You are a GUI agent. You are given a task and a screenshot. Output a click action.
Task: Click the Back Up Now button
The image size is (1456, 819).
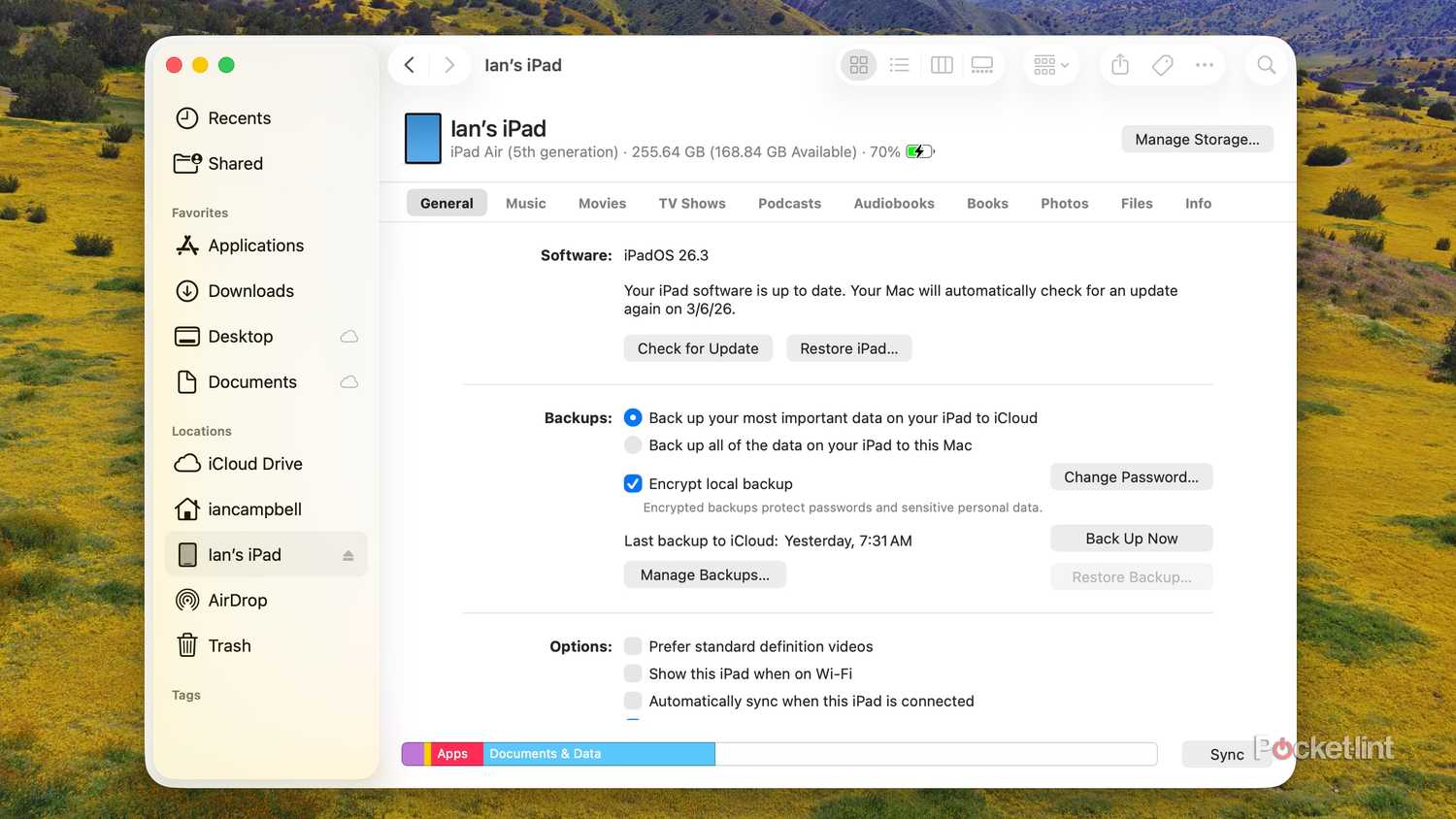[1131, 538]
